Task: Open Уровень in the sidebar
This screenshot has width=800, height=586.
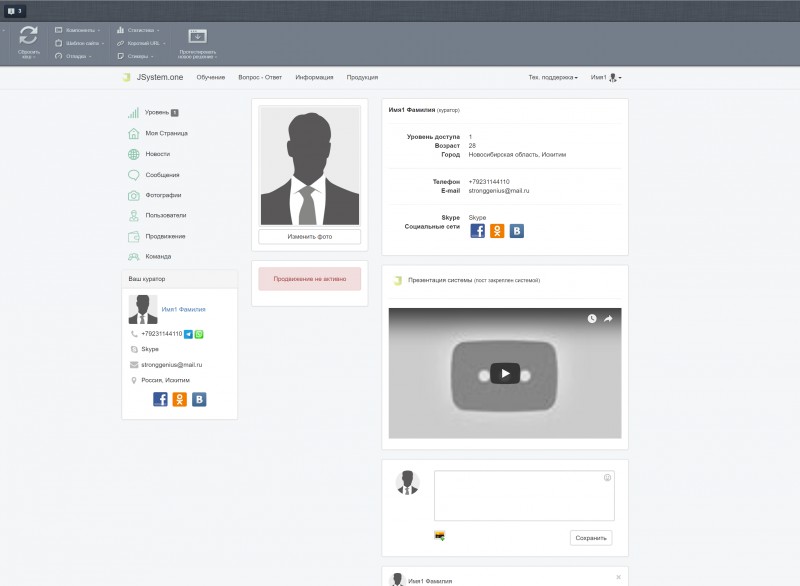Action: click(x=153, y=113)
